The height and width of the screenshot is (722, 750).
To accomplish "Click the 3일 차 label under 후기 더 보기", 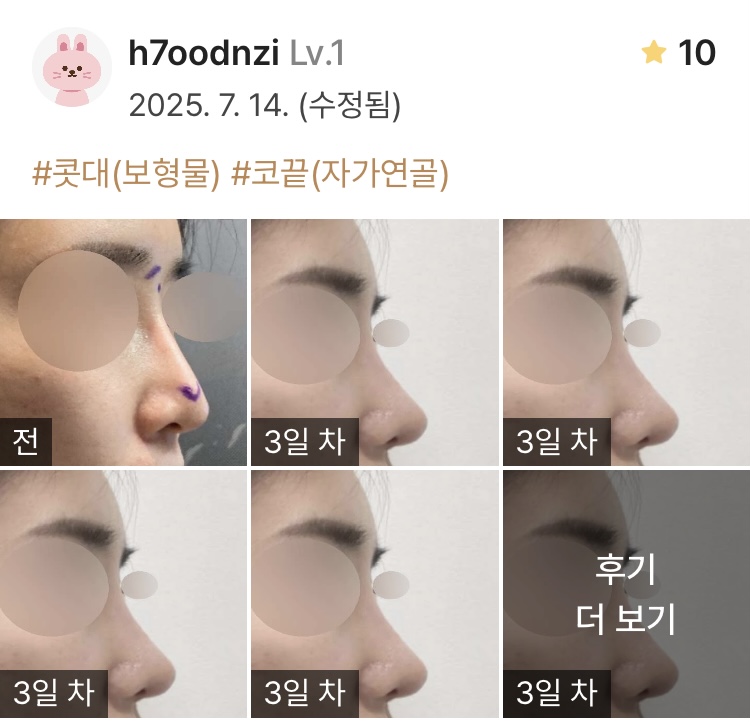I will point(556,693).
